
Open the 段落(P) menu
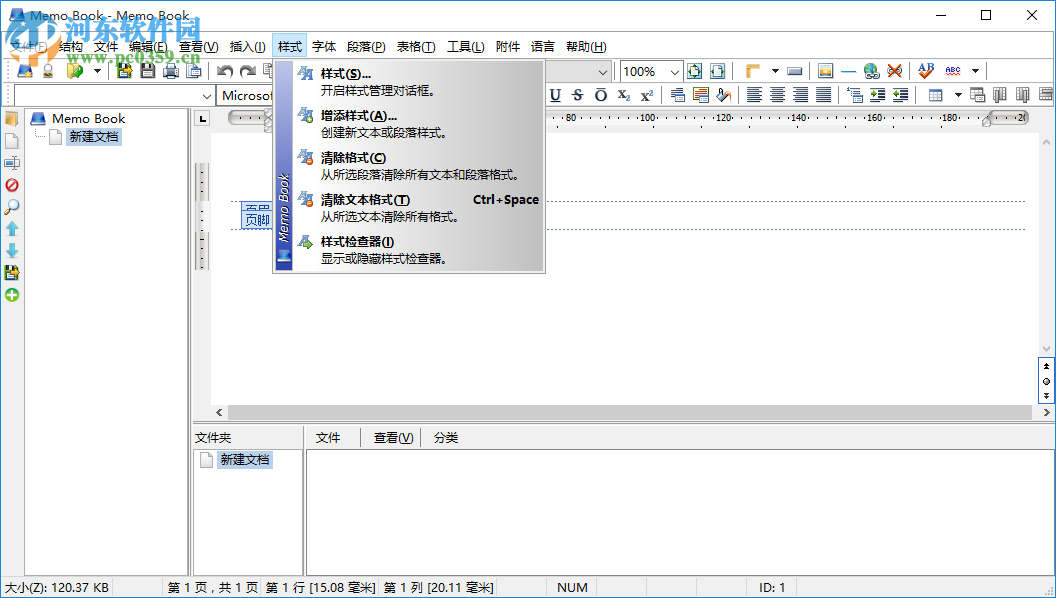(x=366, y=46)
